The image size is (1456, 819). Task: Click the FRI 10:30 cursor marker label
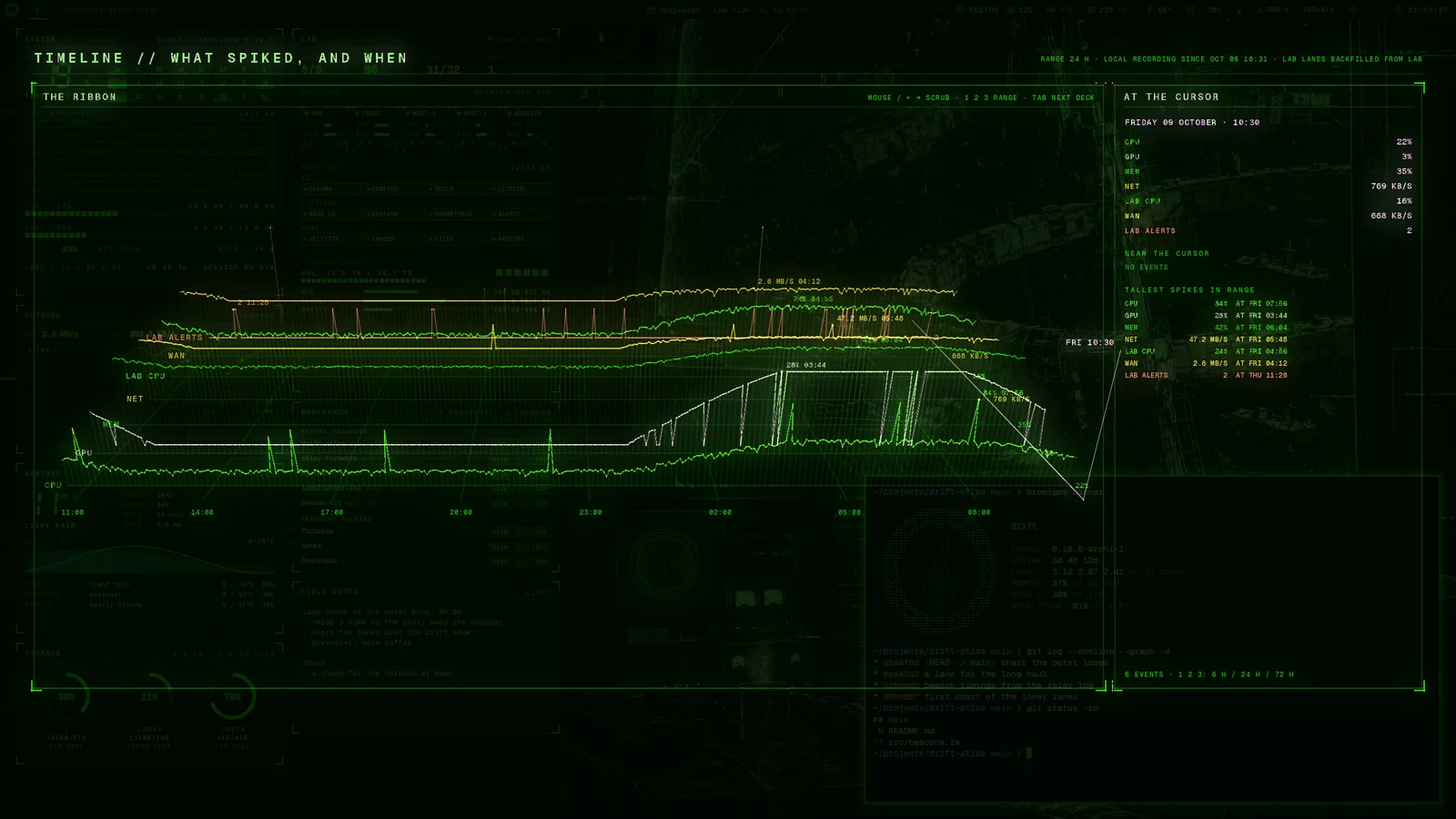coord(1090,342)
